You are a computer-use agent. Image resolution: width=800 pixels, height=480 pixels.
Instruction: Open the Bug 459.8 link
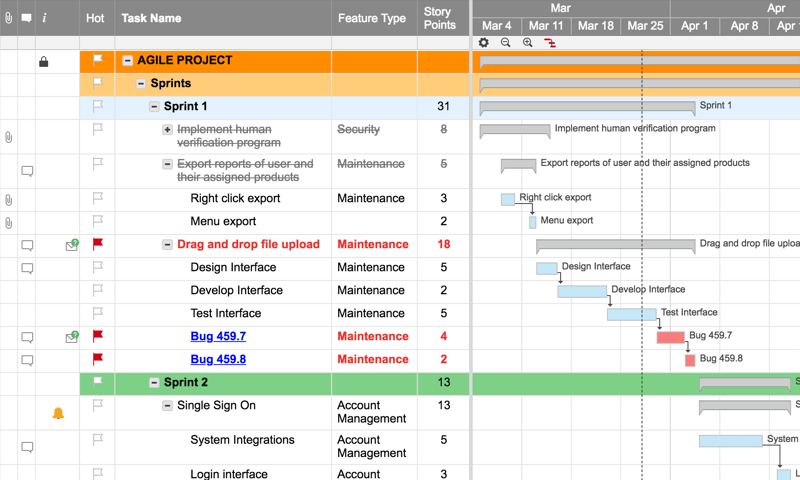tap(218, 360)
